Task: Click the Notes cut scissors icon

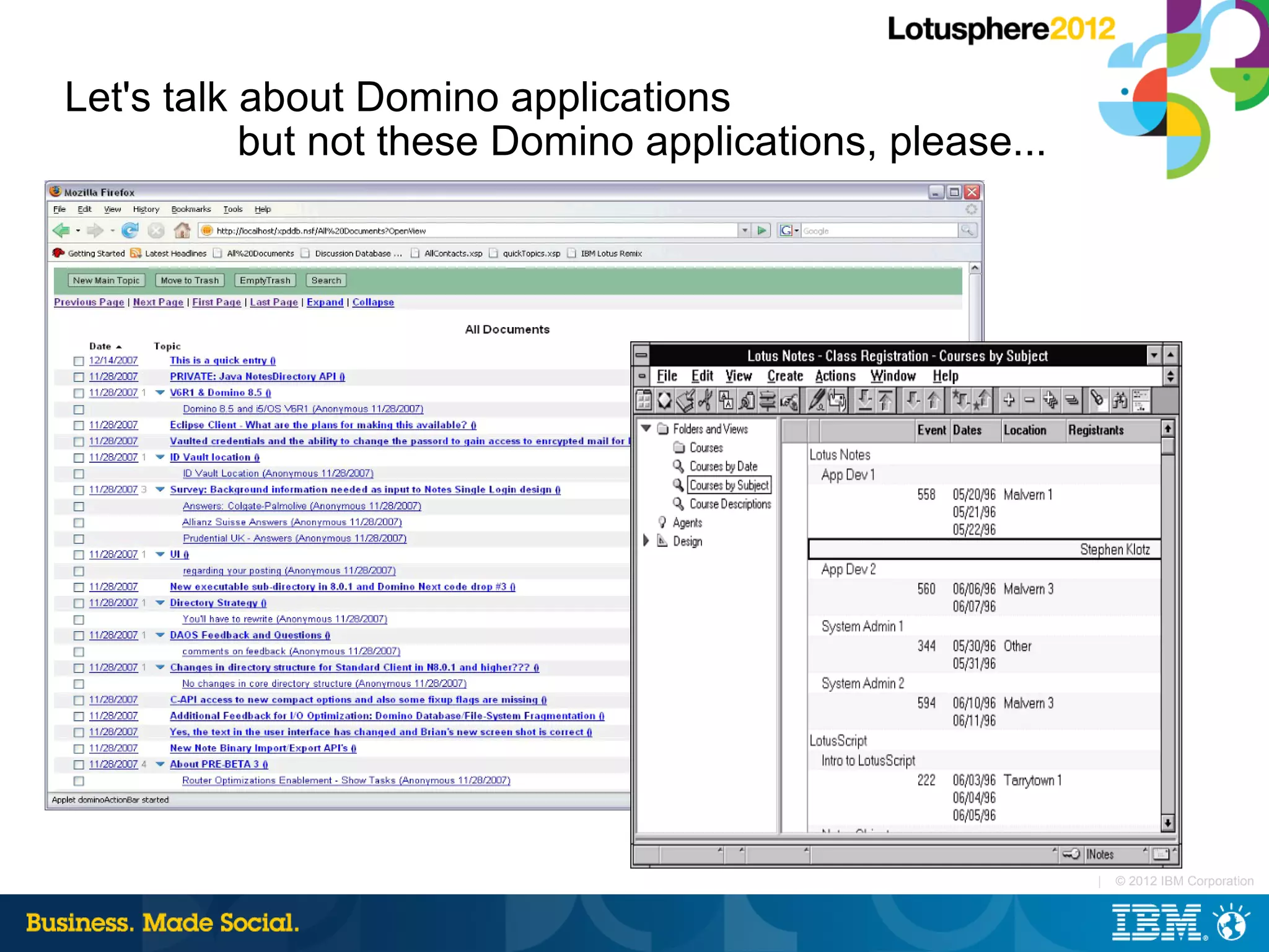Action: [x=706, y=401]
